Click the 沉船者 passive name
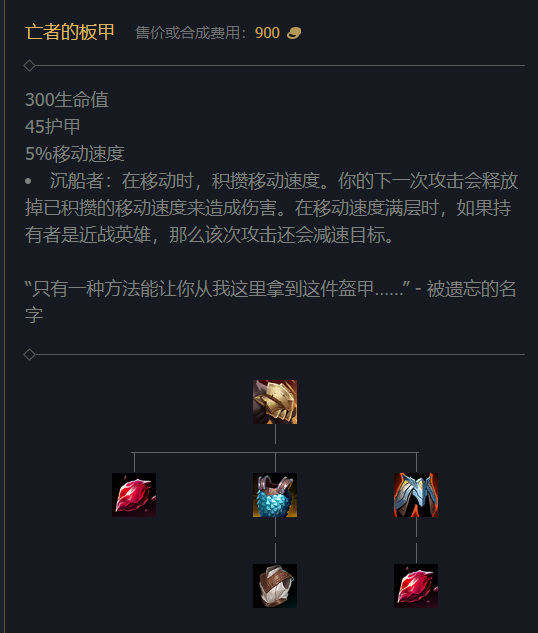 pyautogui.click(x=77, y=181)
